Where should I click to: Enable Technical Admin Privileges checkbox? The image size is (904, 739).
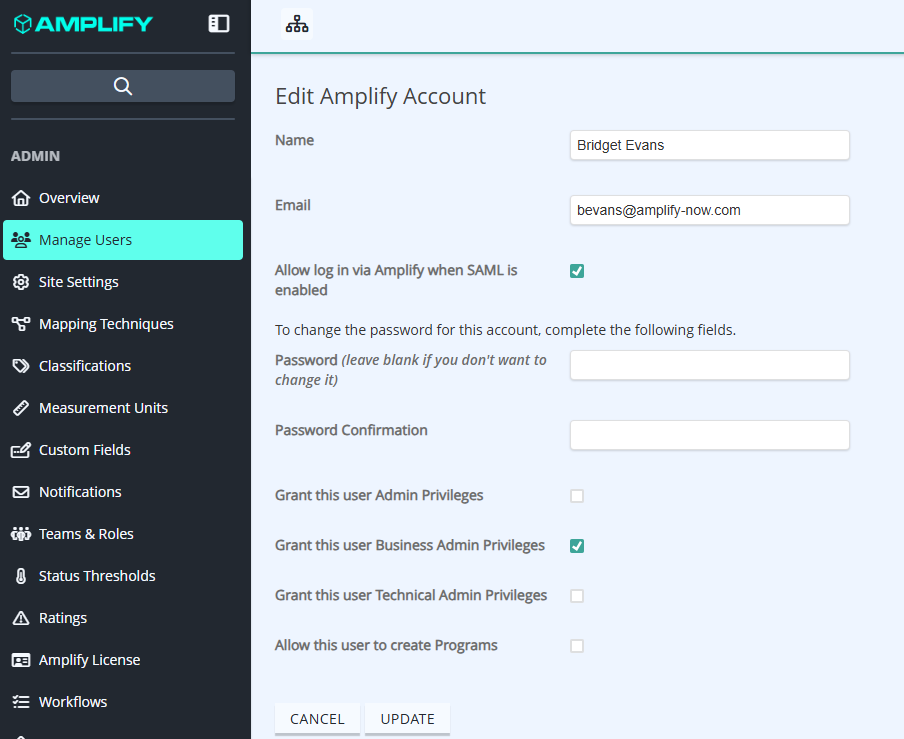click(x=577, y=596)
